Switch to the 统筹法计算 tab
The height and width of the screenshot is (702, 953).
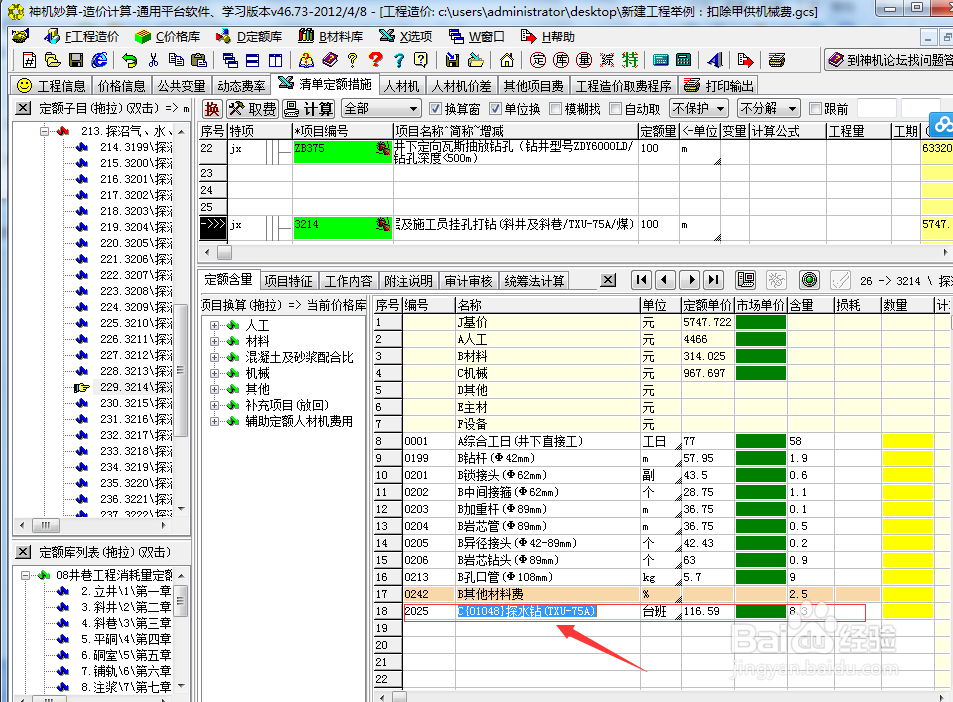click(x=534, y=281)
